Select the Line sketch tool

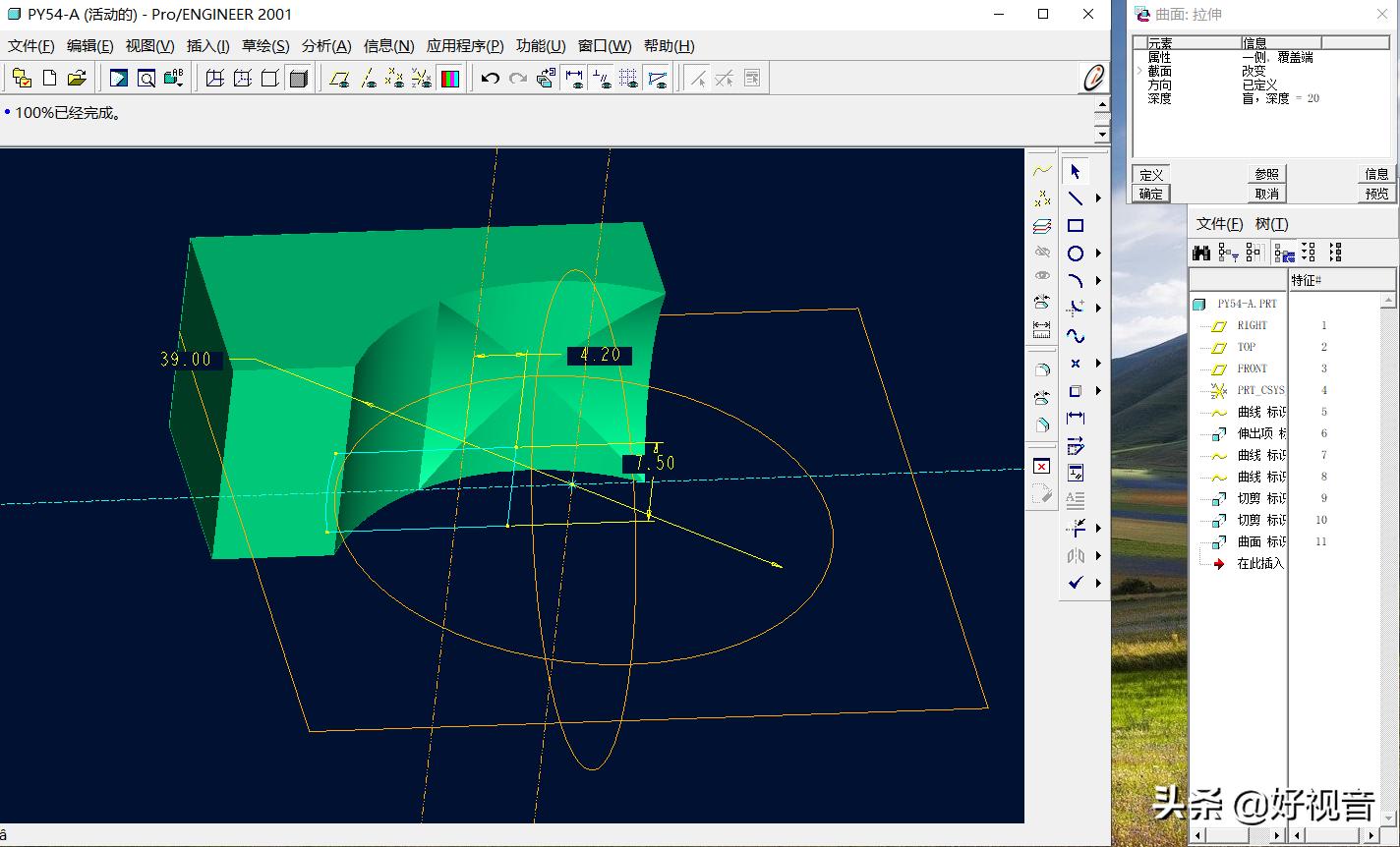(x=1076, y=198)
